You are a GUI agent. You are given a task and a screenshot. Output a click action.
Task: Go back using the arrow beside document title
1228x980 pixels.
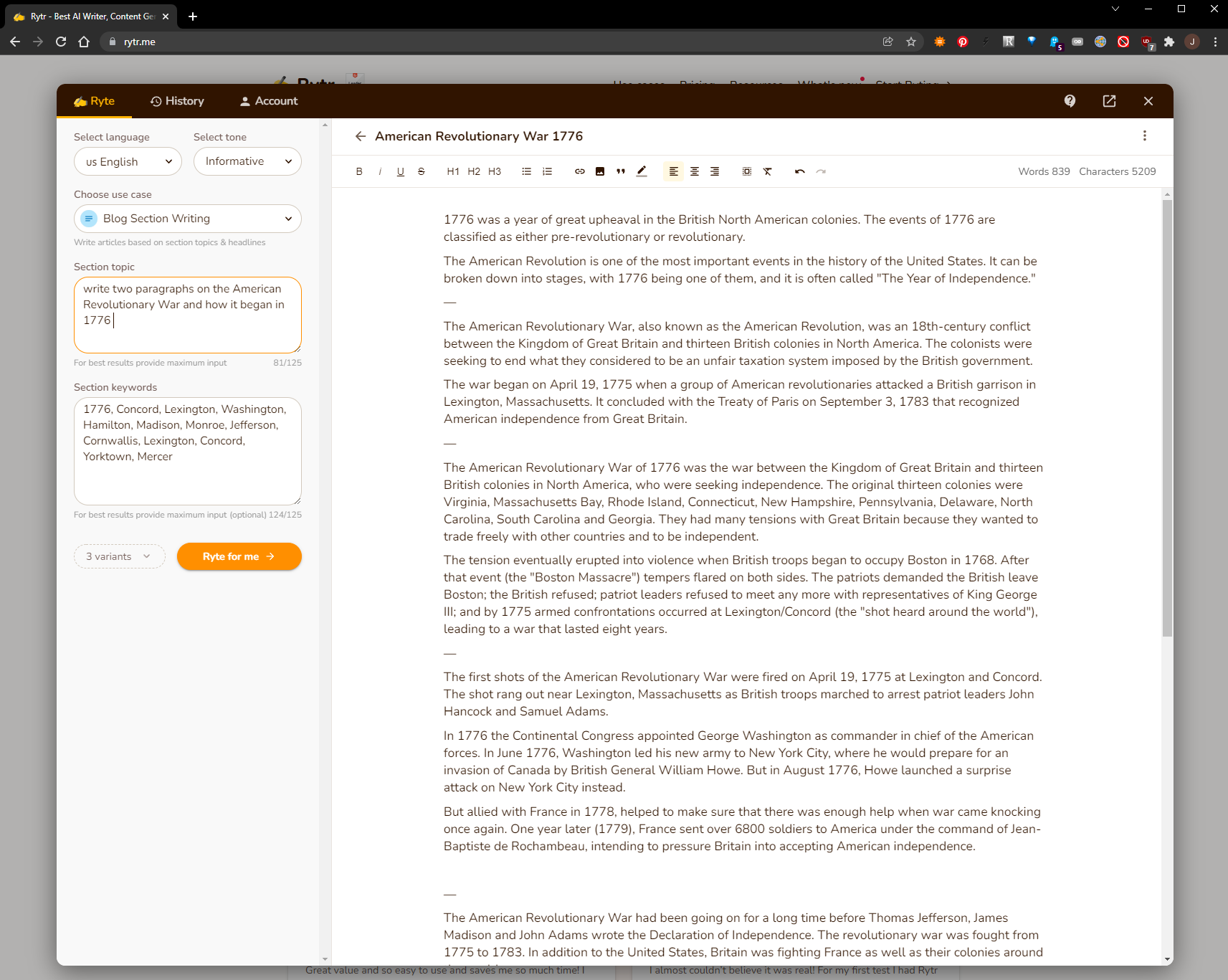361,136
